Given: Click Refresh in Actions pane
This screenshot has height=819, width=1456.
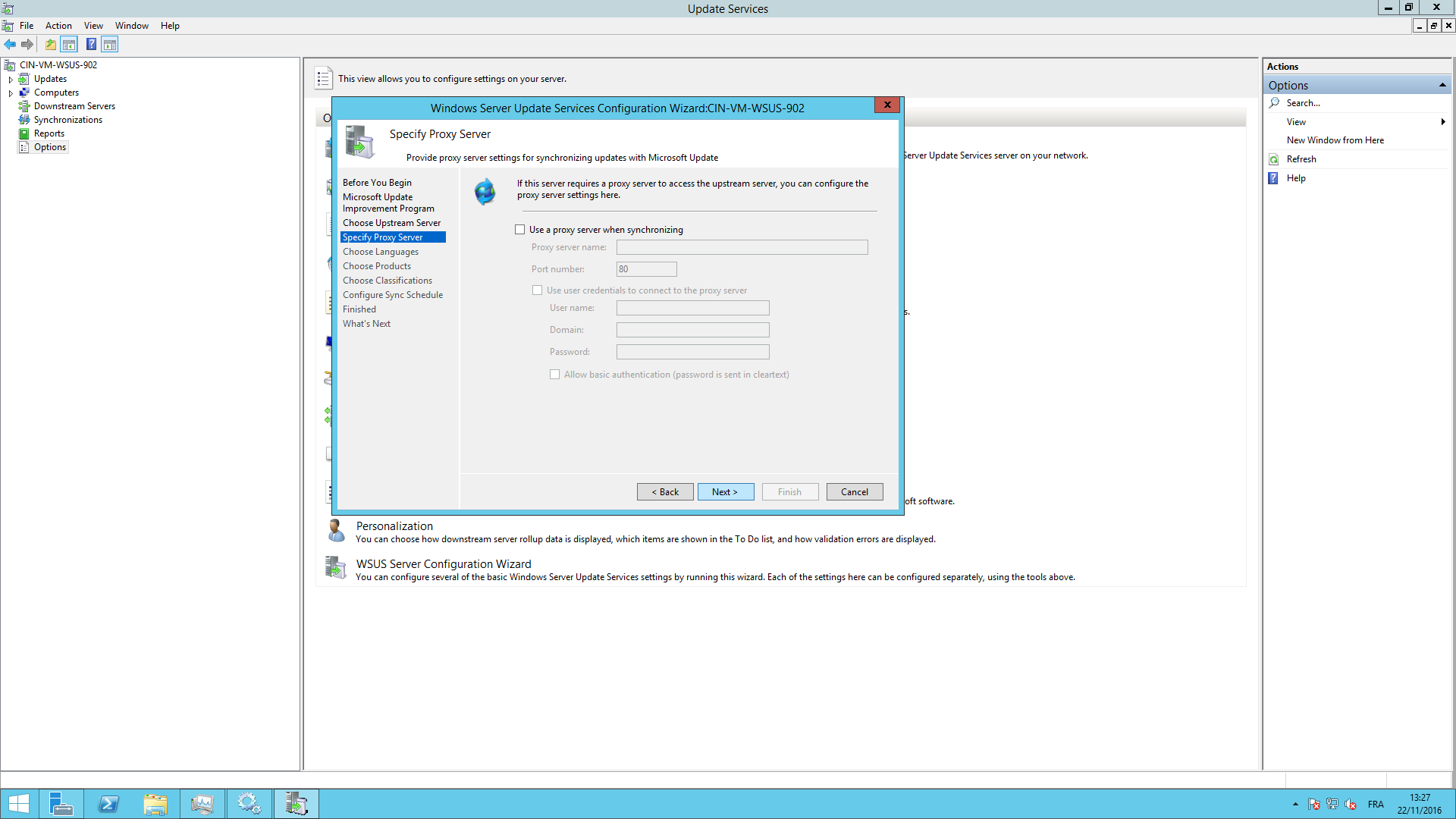Looking at the screenshot, I should [x=1301, y=159].
